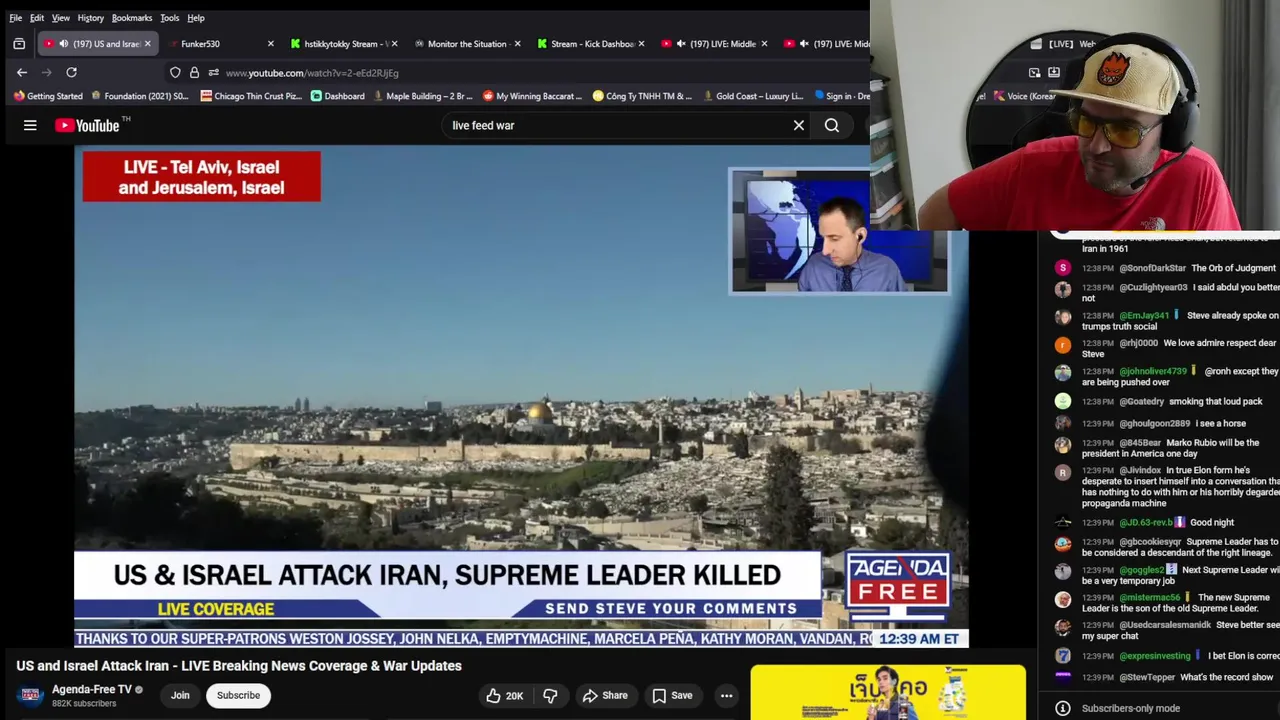Open the View menu
Viewport: 1280px width, 720px height.
tap(61, 18)
